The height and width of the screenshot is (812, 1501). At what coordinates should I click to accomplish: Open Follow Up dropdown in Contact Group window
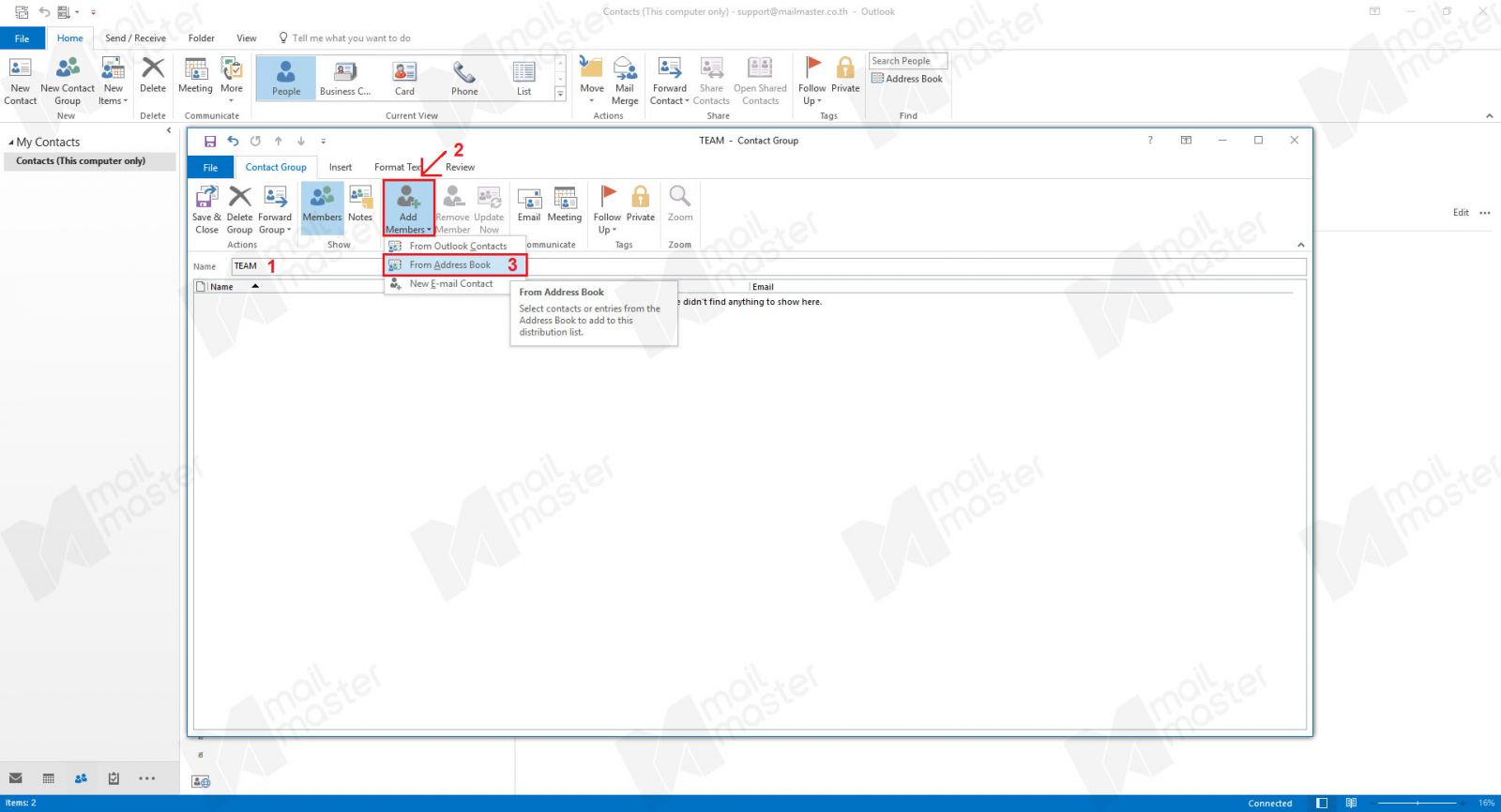[607, 209]
